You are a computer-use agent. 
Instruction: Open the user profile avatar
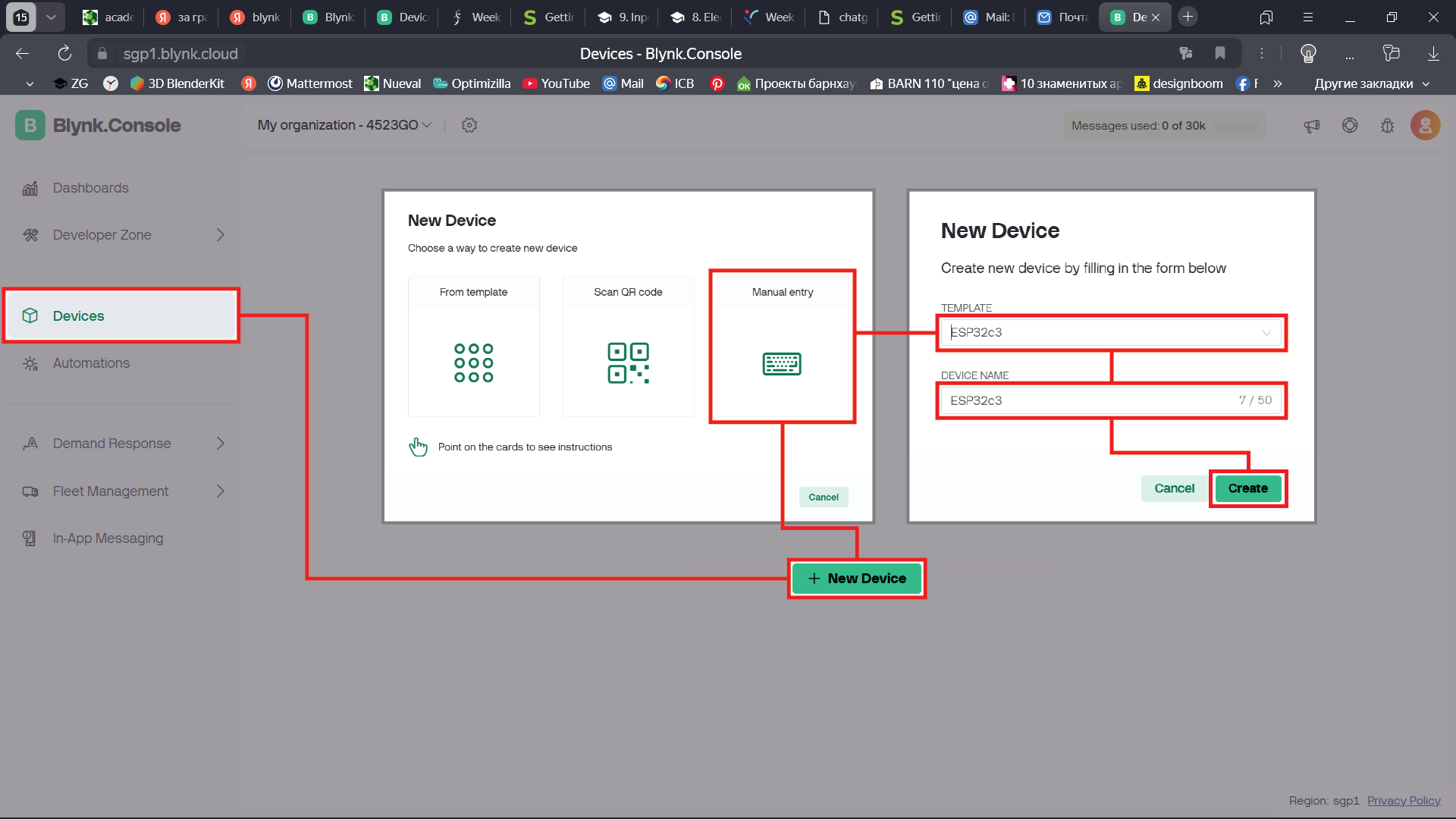[1426, 125]
